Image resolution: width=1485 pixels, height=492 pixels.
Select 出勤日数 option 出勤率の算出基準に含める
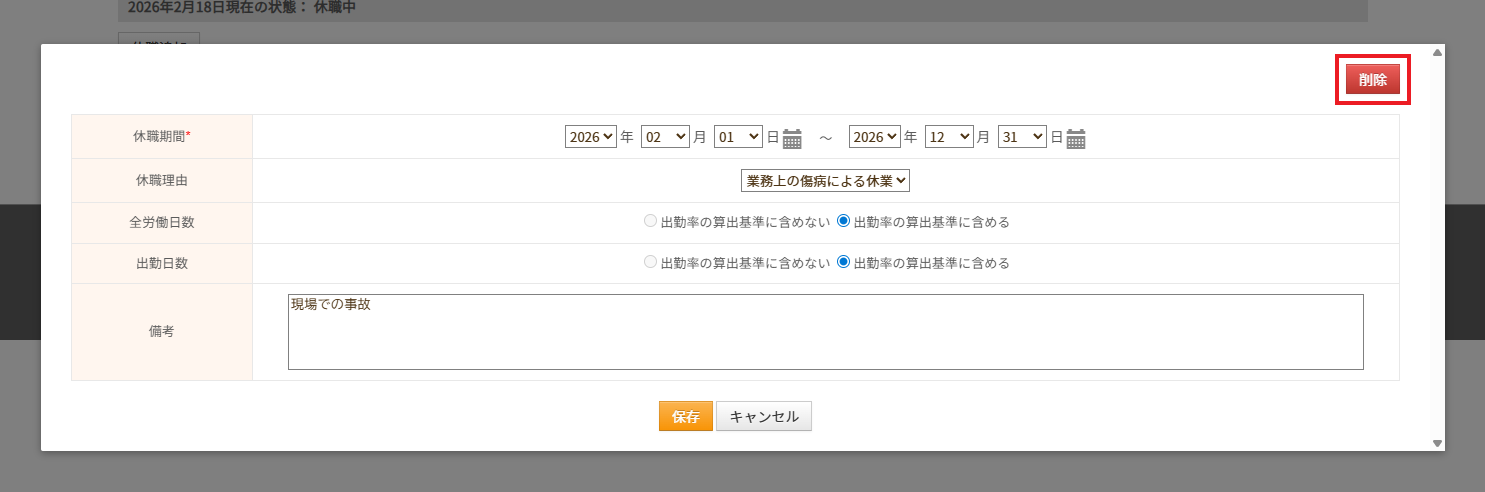coord(843,263)
